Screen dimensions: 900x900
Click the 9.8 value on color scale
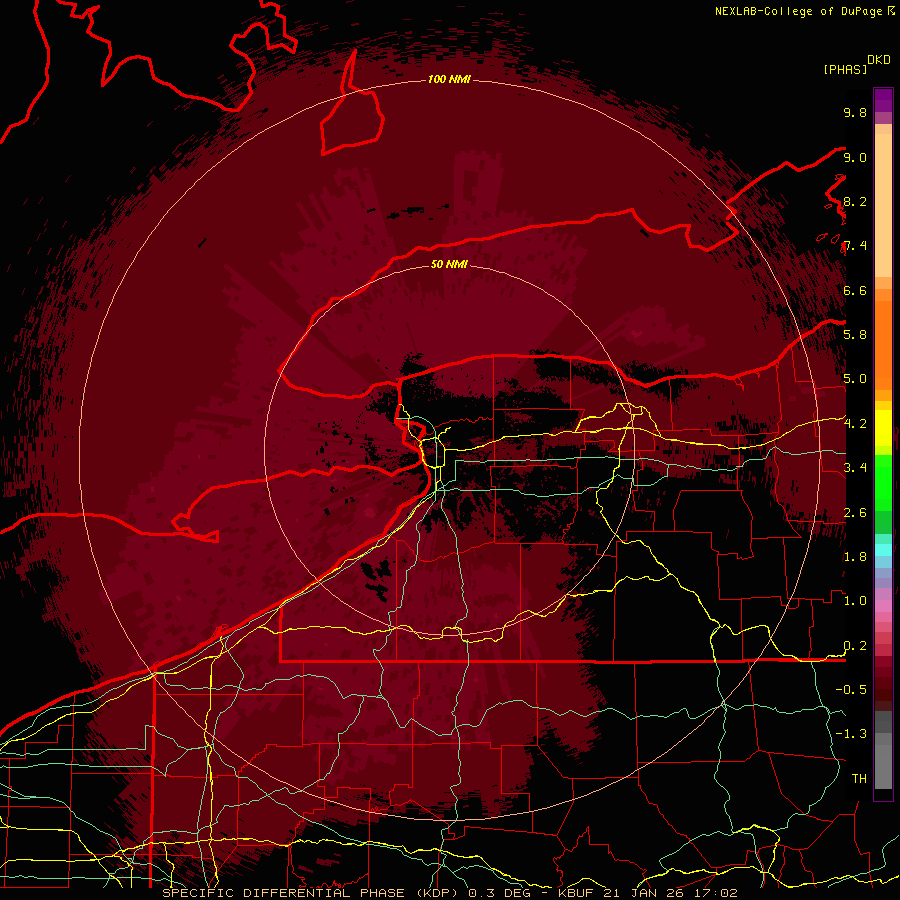coord(855,112)
